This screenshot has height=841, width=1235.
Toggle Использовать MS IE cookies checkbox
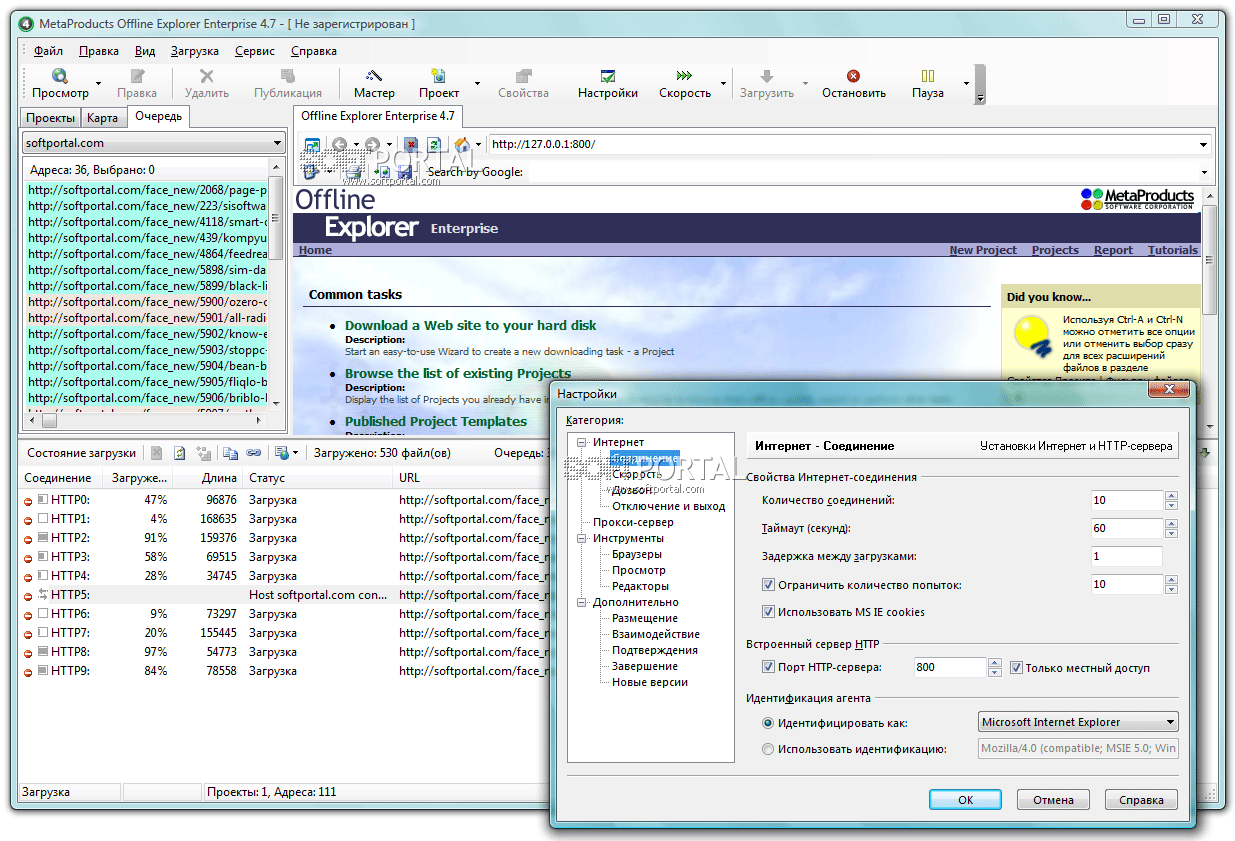click(768, 612)
